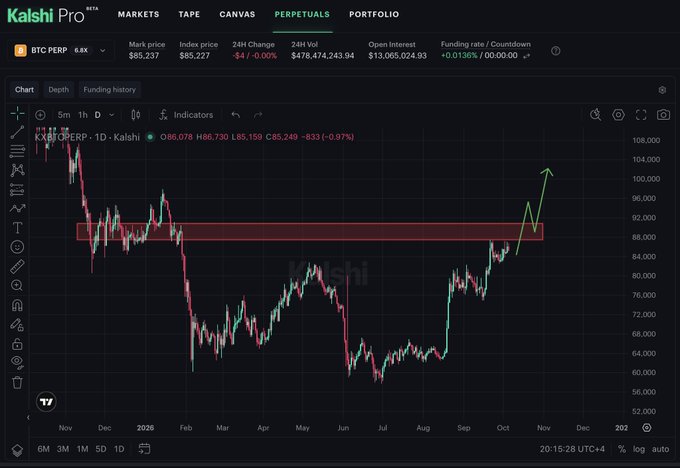
Task: Undo the last chart action
Action: (235, 115)
